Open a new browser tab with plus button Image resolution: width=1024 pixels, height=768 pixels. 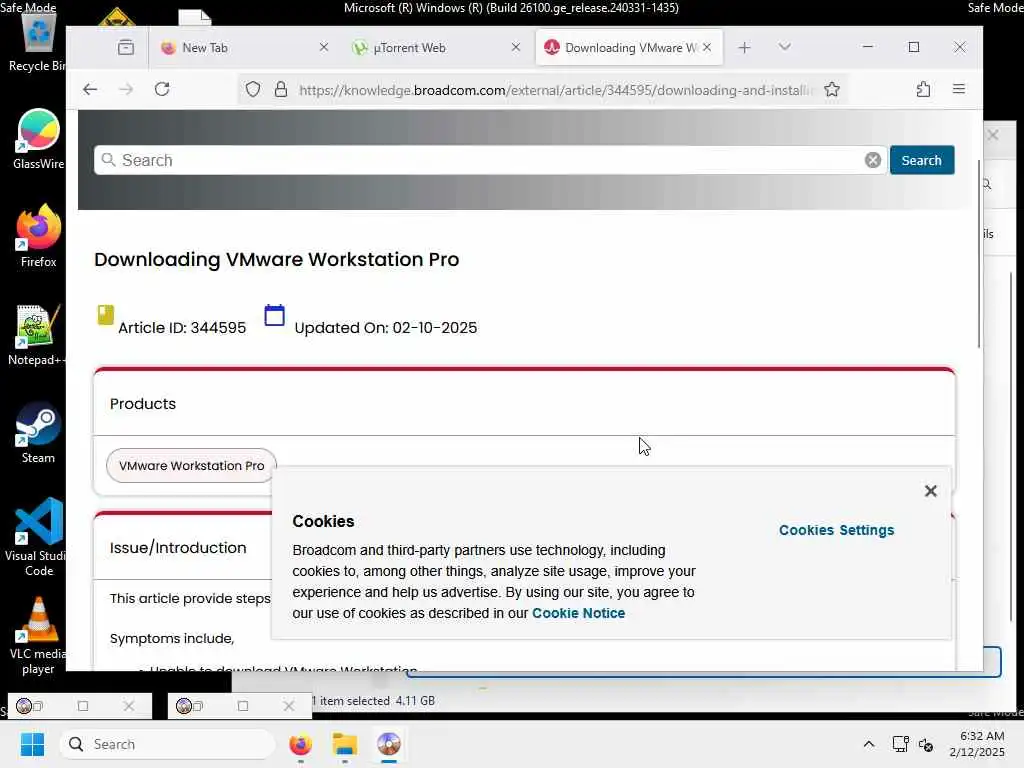[x=744, y=47]
